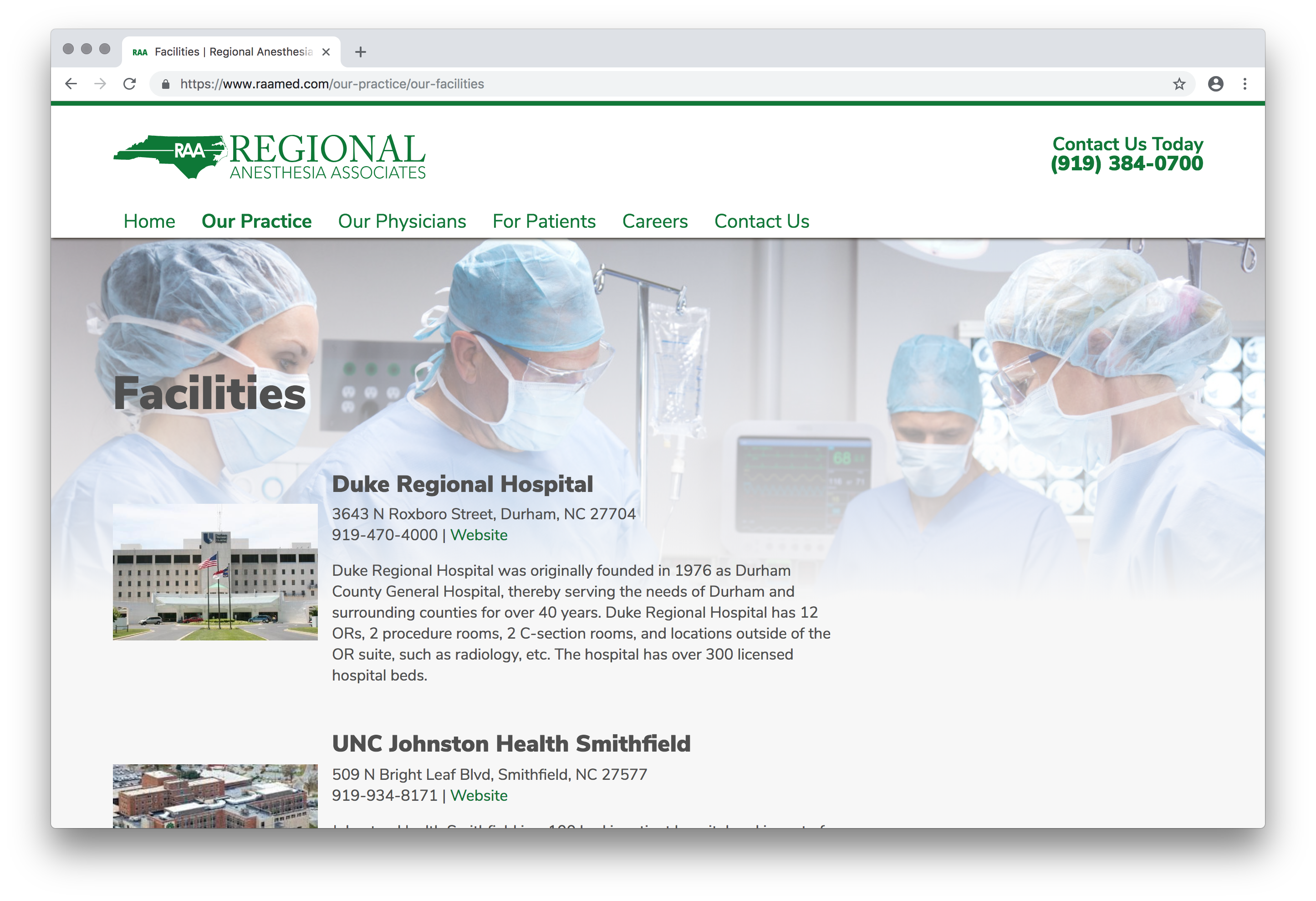
Task: Click the Duke Regional Hospital heading
Action: point(462,484)
